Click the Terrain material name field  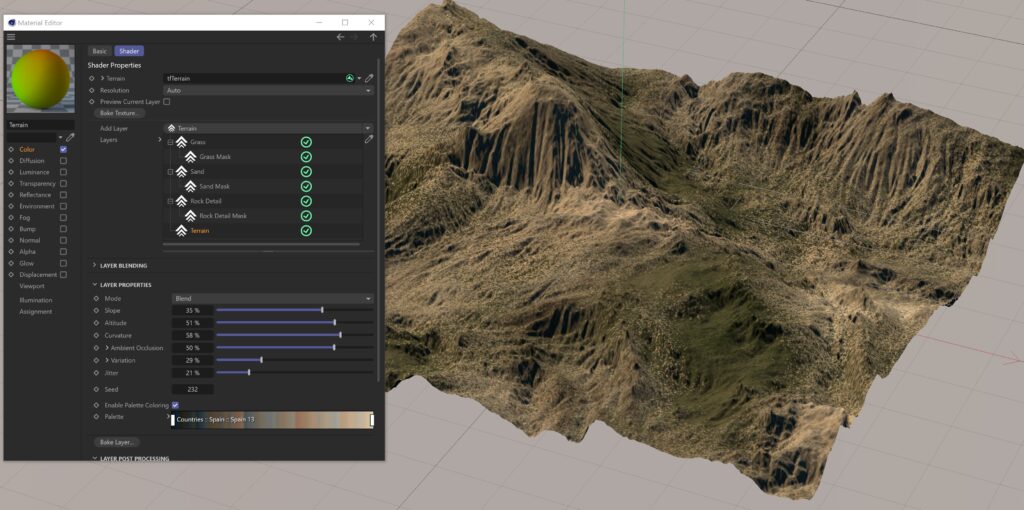(x=40, y=125)
